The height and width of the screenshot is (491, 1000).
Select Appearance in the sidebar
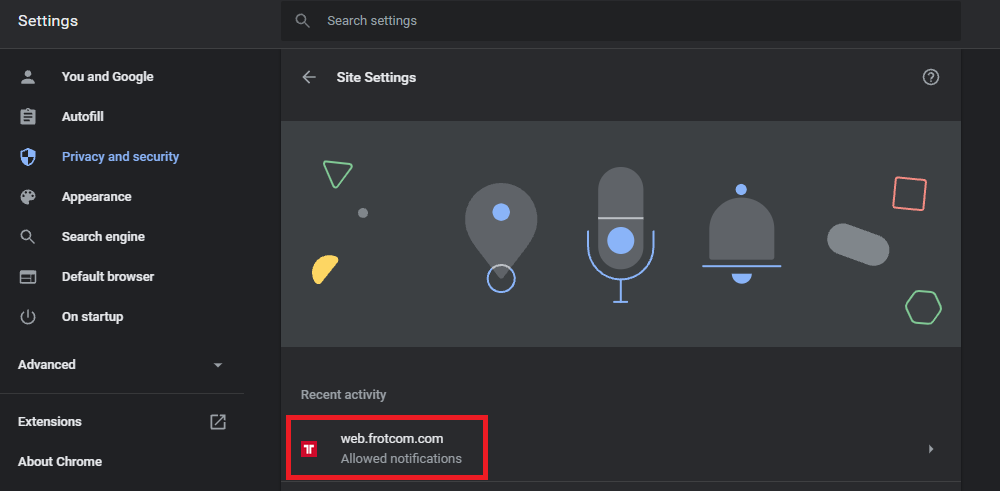point(96,197)
